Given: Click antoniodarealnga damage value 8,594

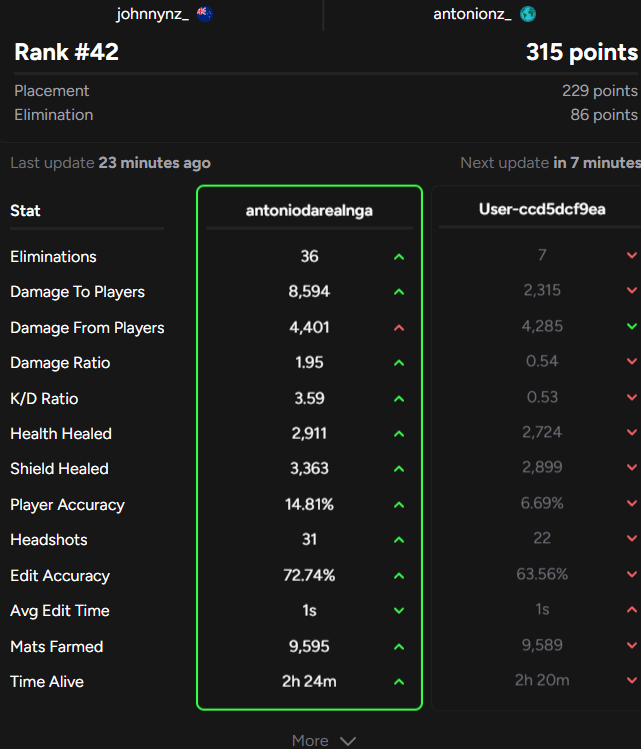Looking at the screenshot, I should point(309,291).
